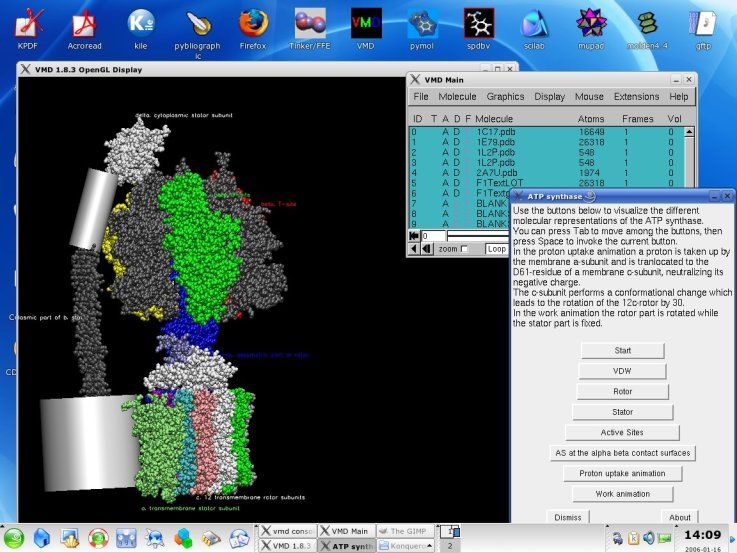
Task: Toggle Active flag for F1TextLOT
Action: pyautogui.click(x=445, y=183)
